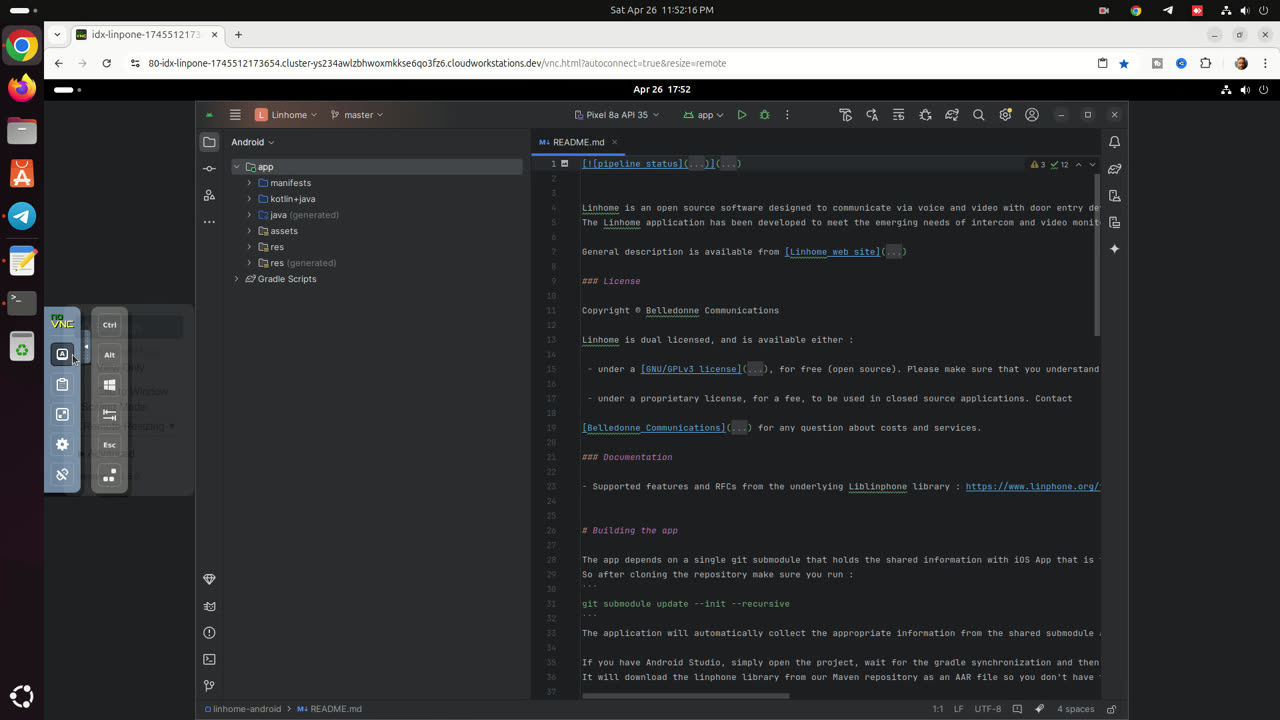Click LF line separator in status bar
The image size is (1280, 720).
coord(958,709)
